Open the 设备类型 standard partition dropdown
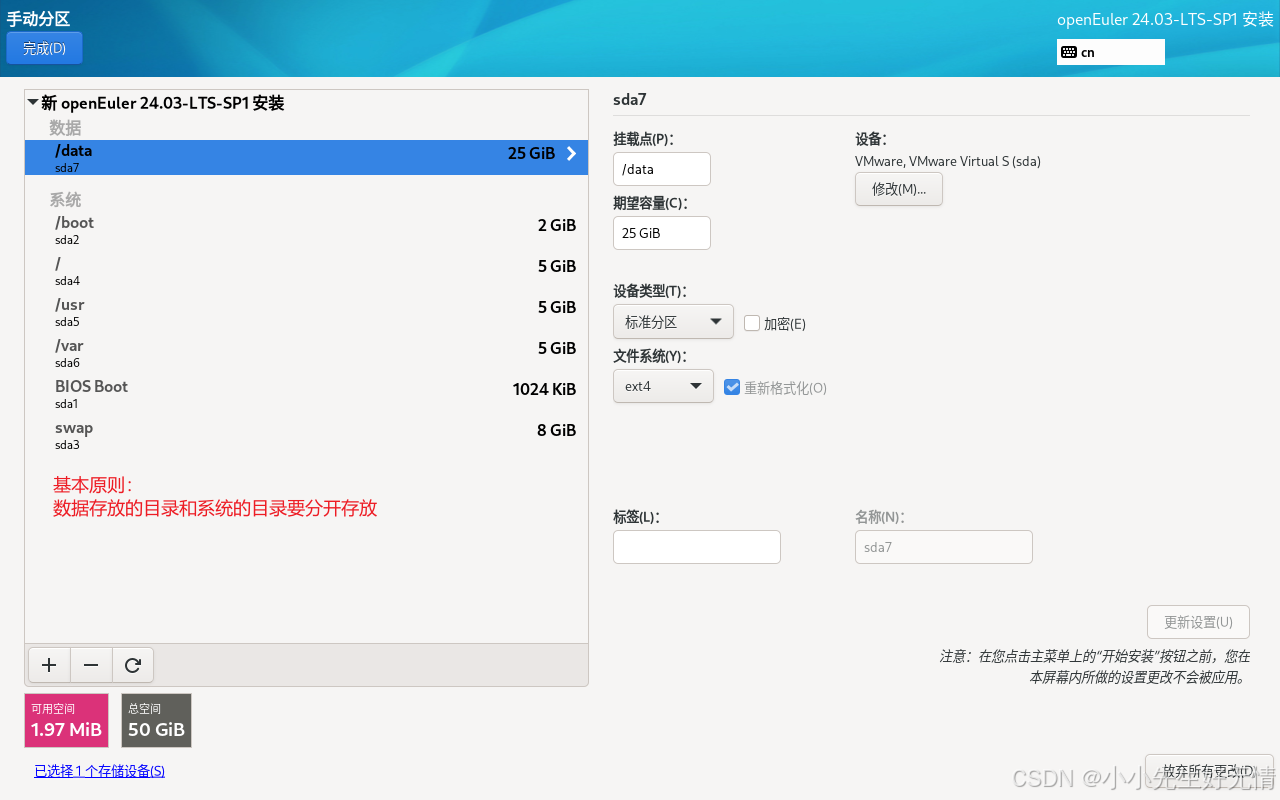Screen dimensions: 1280x800 pos(673,321)
